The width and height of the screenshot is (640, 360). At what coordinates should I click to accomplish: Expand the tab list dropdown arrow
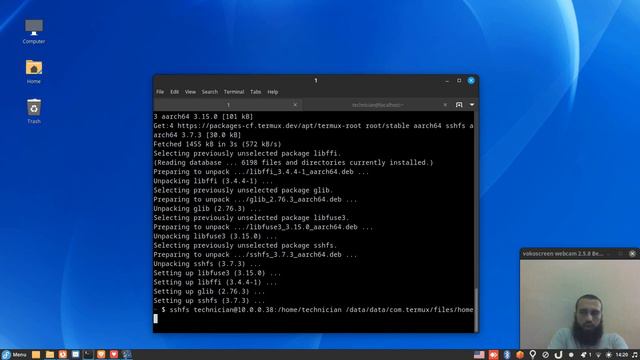(472, 105)
